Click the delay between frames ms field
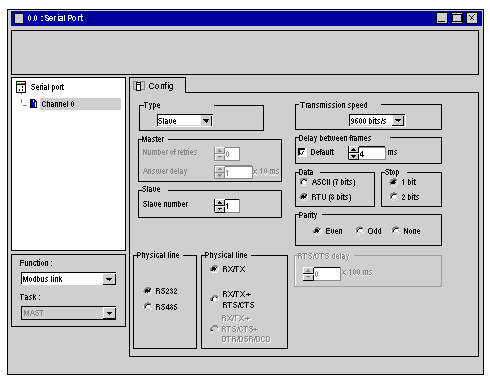The height and width of the screenshot is (382, 490). pos(372,153)
